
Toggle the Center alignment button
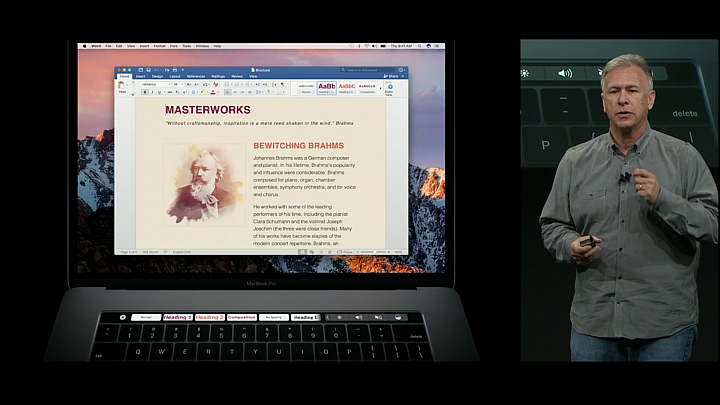(x=235, y=92)
